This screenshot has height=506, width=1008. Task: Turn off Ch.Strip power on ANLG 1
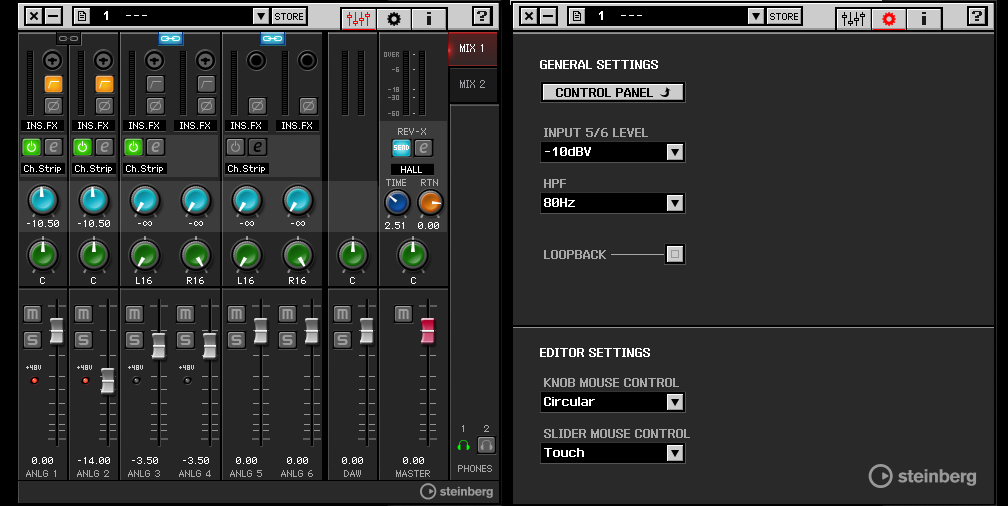tap(32, 147)
